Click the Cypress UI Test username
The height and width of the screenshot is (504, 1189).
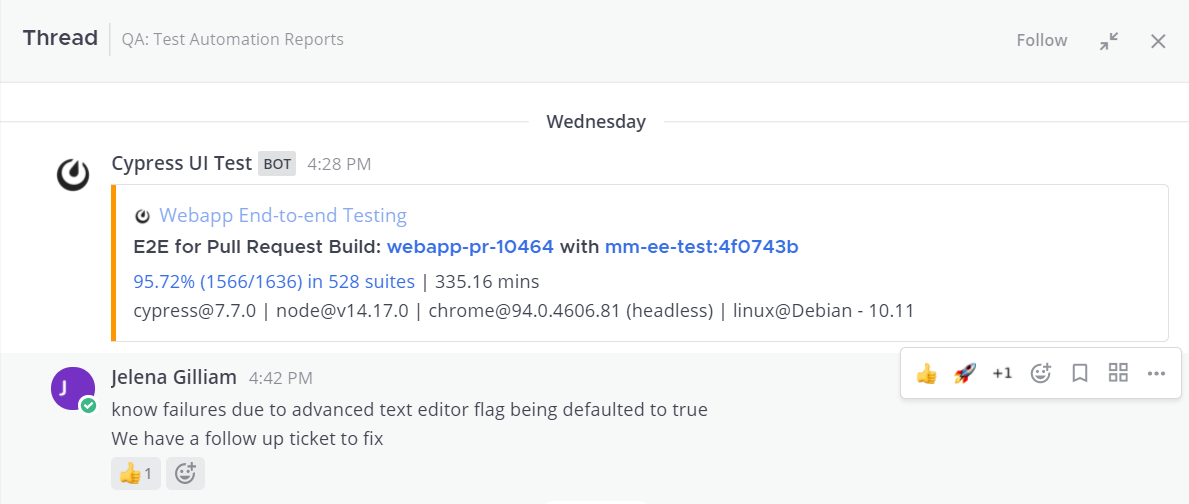181,163
